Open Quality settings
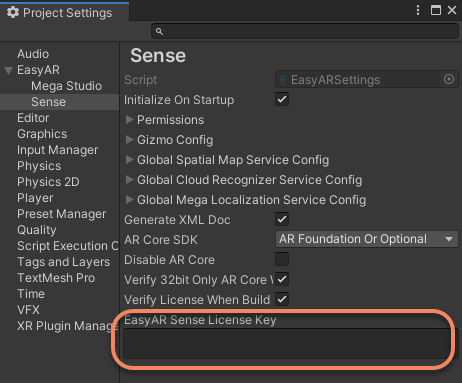Viewport: 462px width, 383px height. point(37,230)
